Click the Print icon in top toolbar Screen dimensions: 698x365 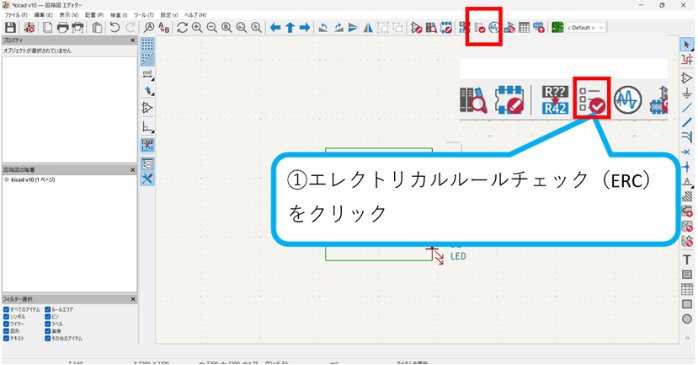(63, 28)
